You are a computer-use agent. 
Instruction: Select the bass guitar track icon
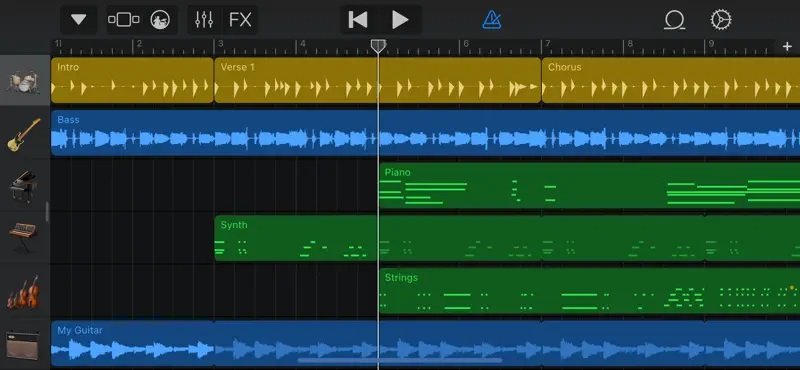tap(24, 135)
